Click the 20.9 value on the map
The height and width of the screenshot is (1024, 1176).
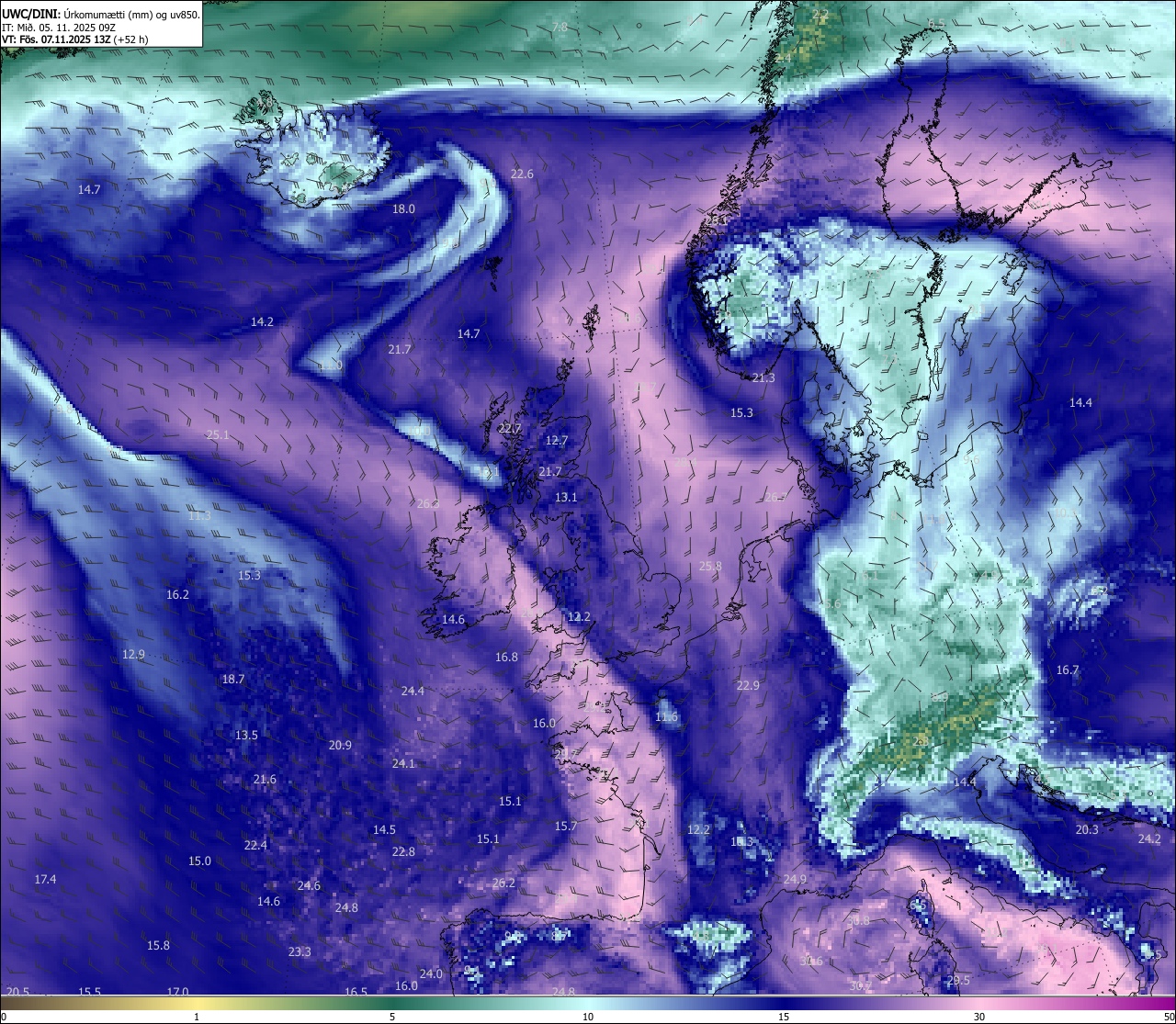coord(340,745)
